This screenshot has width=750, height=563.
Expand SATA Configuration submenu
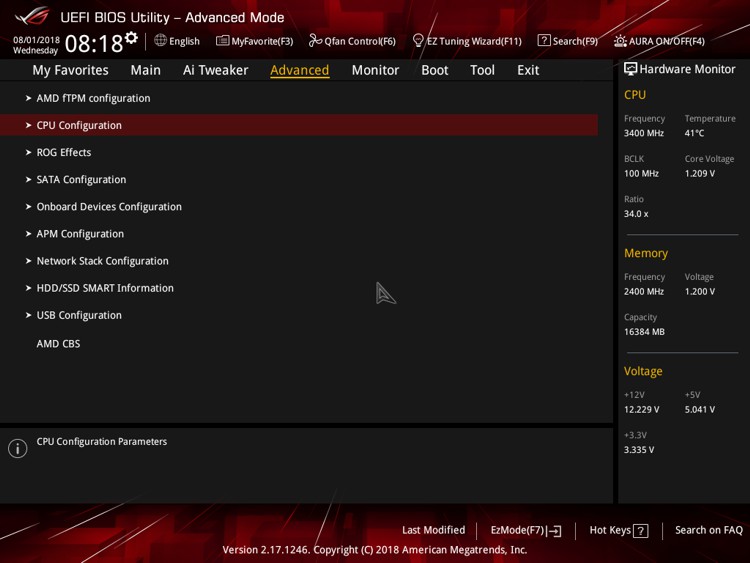click(81, 179)
